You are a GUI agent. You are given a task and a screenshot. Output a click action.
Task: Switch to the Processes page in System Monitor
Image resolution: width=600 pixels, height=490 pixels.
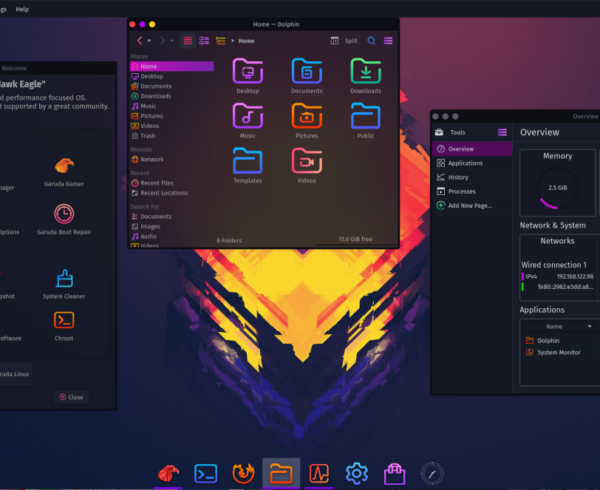tap(461, 191)
